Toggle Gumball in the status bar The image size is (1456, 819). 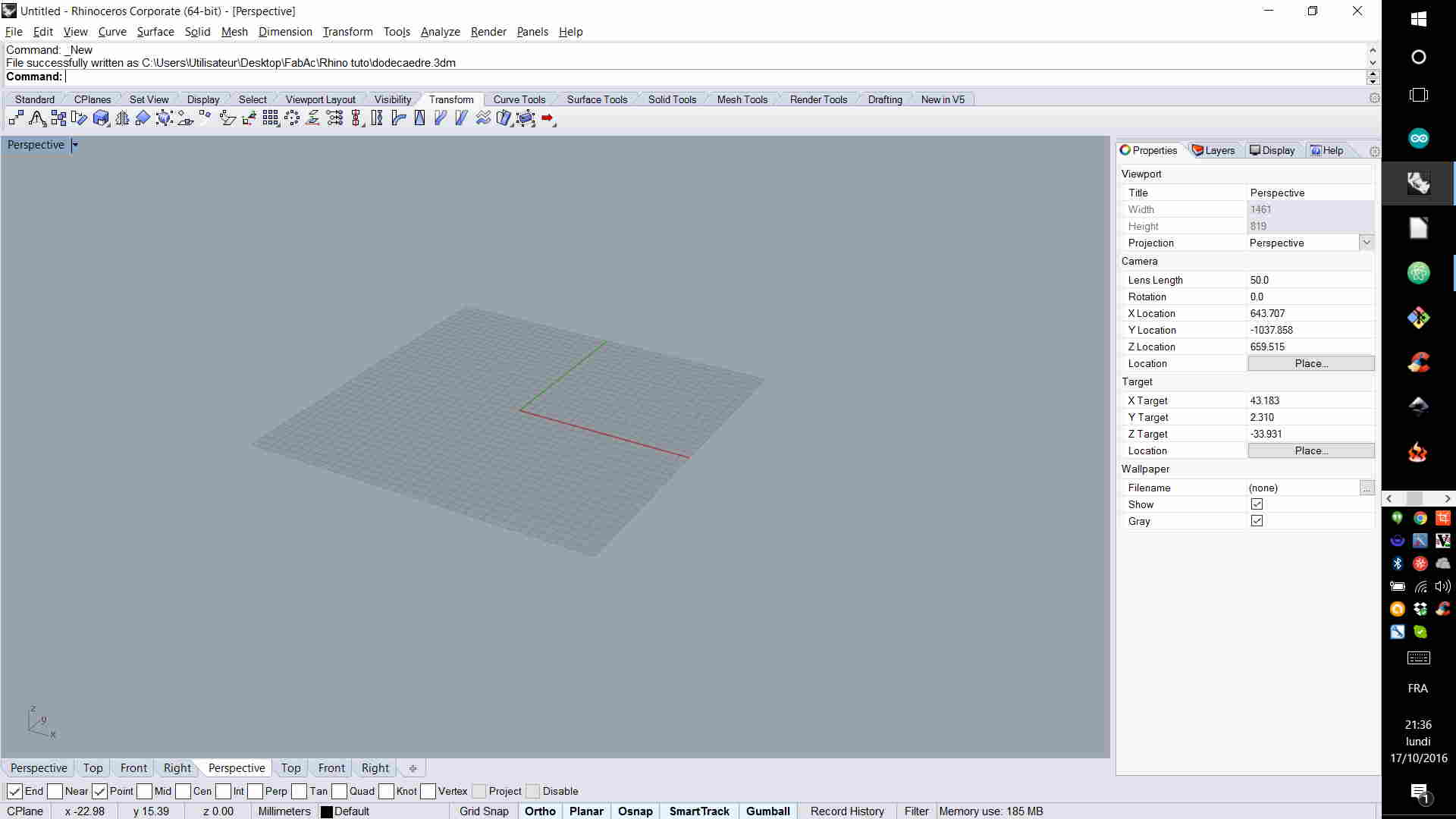pyautogui.click(x=767, y=811)
